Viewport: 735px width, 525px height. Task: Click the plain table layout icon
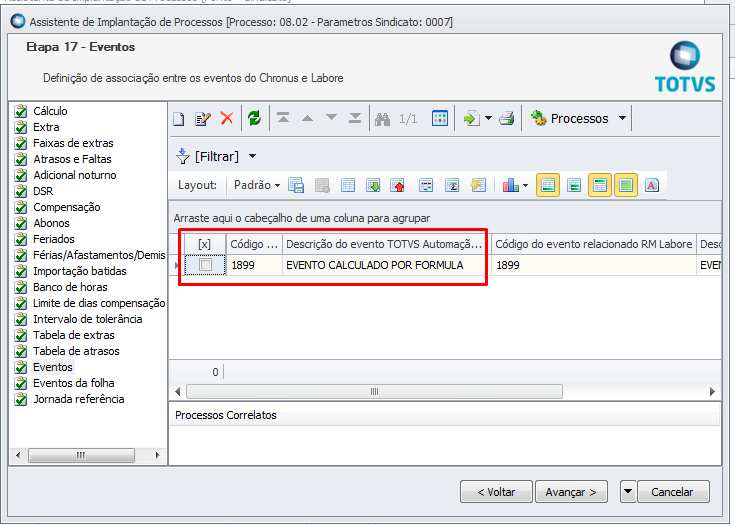(348, 186)
